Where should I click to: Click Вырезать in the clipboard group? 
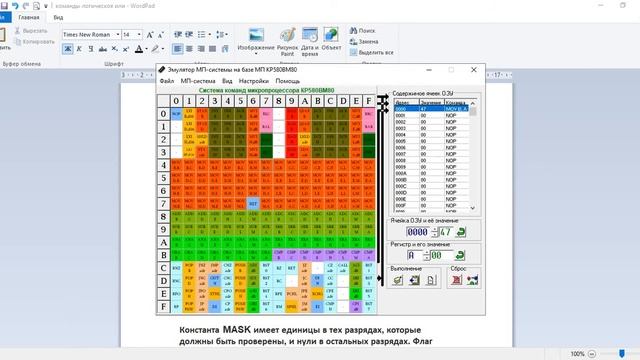pos(32,31)
